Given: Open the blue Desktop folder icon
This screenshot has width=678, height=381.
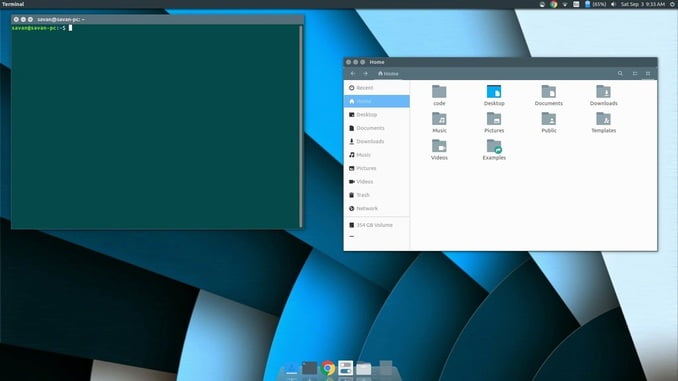Looking at the screenshot, I should (x=494, y=95).
